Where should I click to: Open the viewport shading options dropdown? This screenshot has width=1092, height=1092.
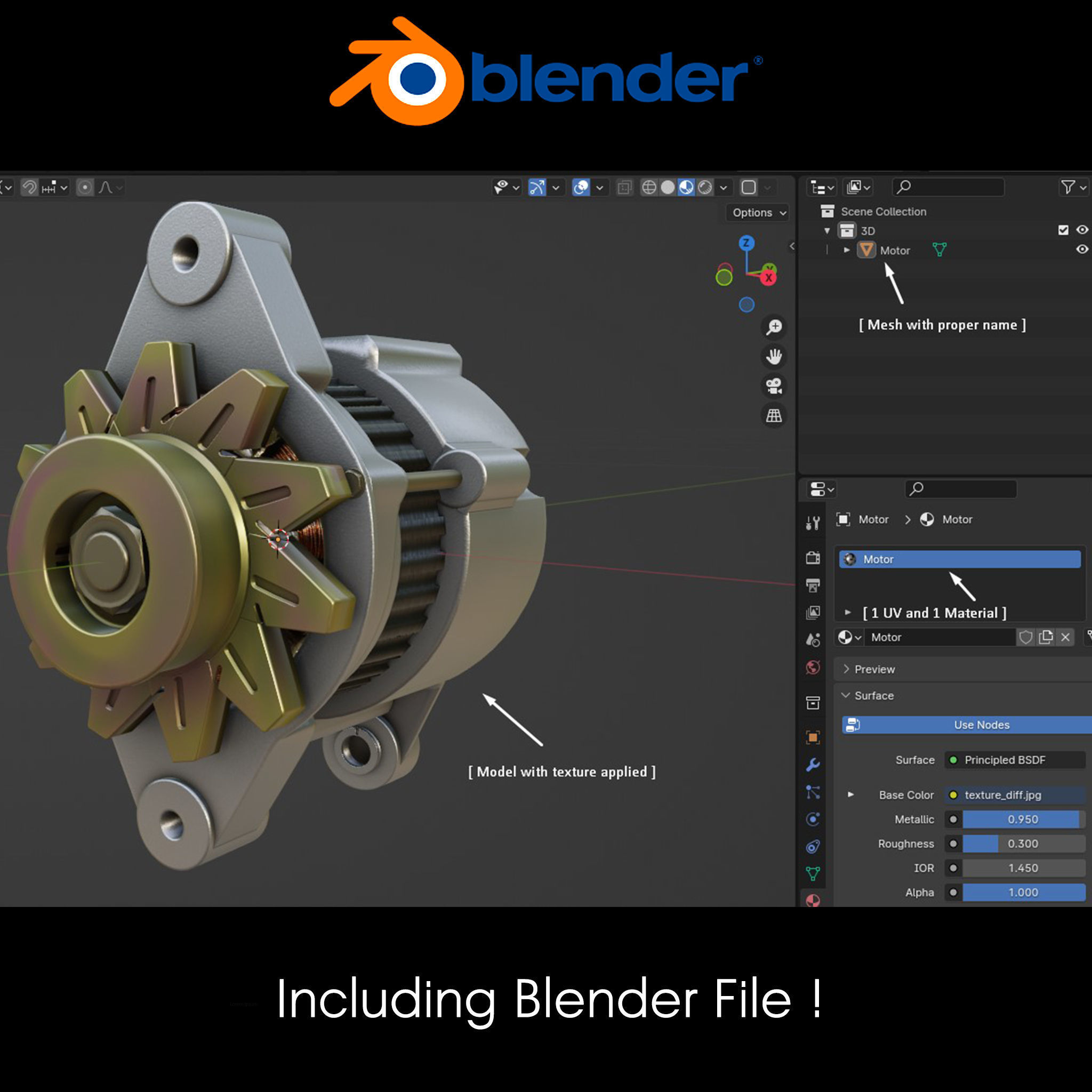click(x=723, y=187)
